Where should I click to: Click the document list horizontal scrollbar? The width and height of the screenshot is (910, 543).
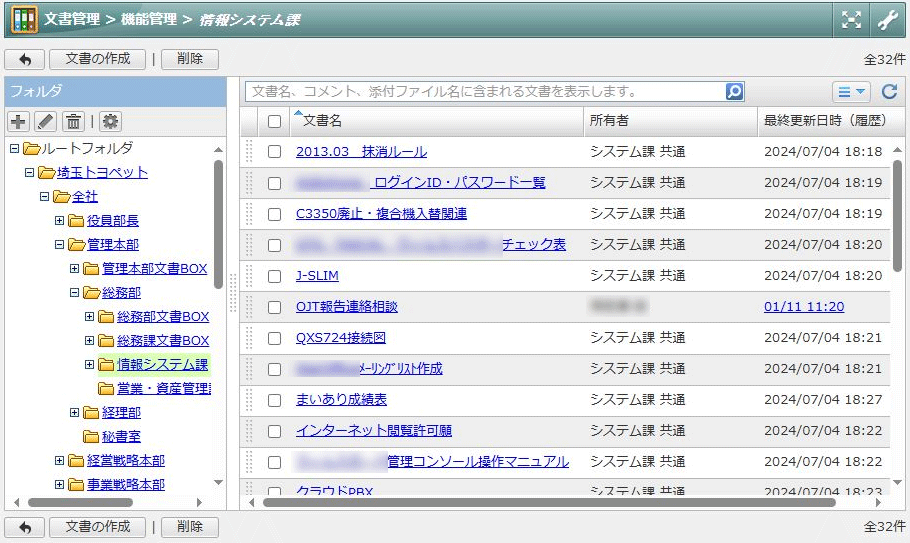tap(548, 502)
